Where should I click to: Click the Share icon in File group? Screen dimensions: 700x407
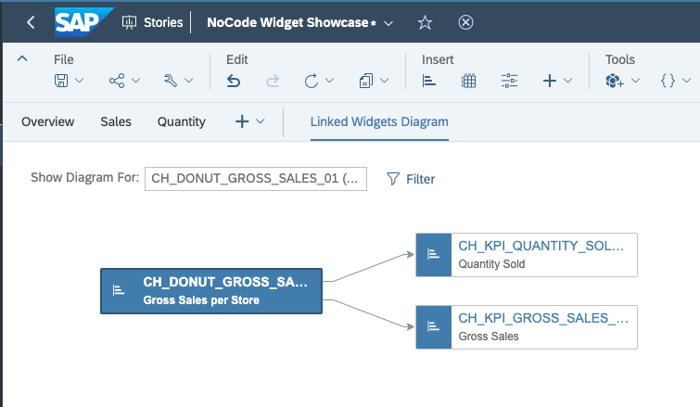(x=117, y=81)
